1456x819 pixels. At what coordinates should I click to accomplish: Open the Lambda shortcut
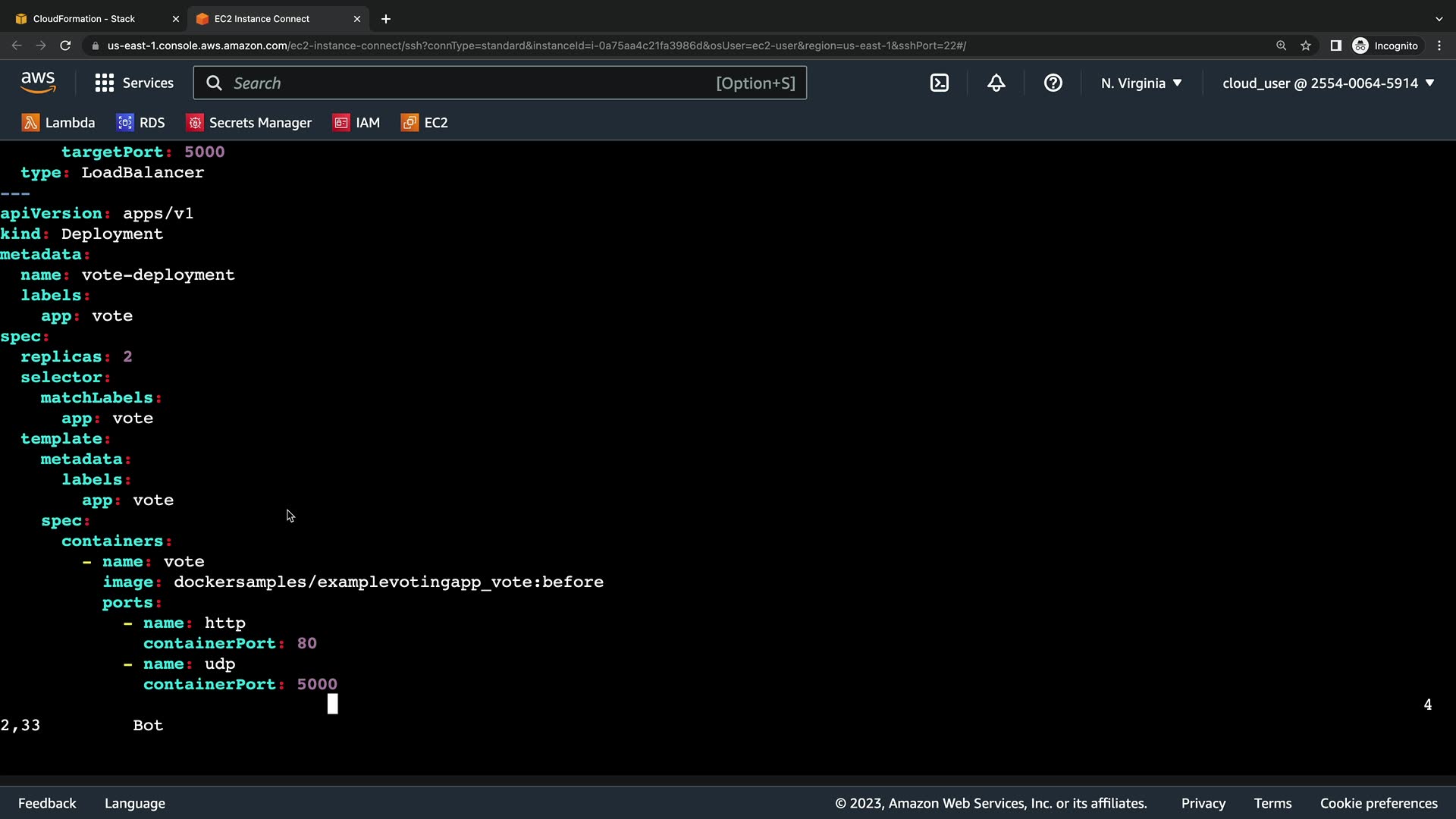coord(58,123)
